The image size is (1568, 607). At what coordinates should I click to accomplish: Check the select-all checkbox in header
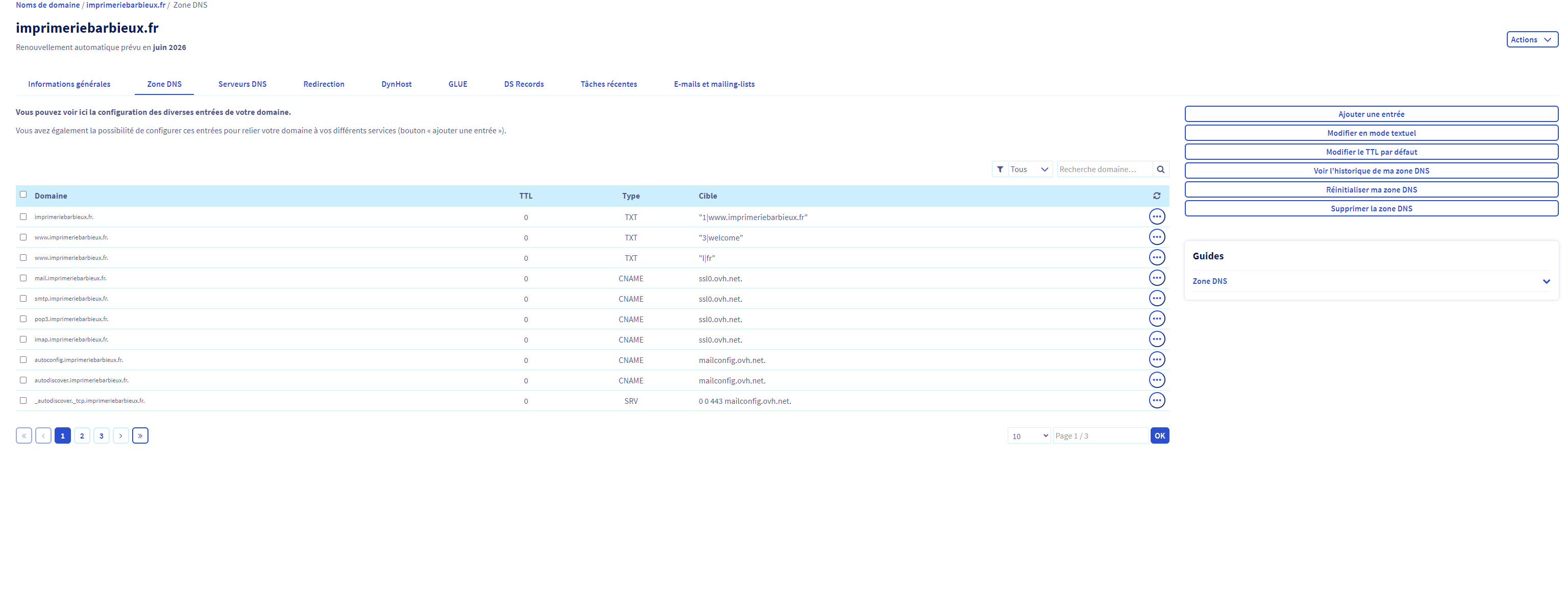23,195
